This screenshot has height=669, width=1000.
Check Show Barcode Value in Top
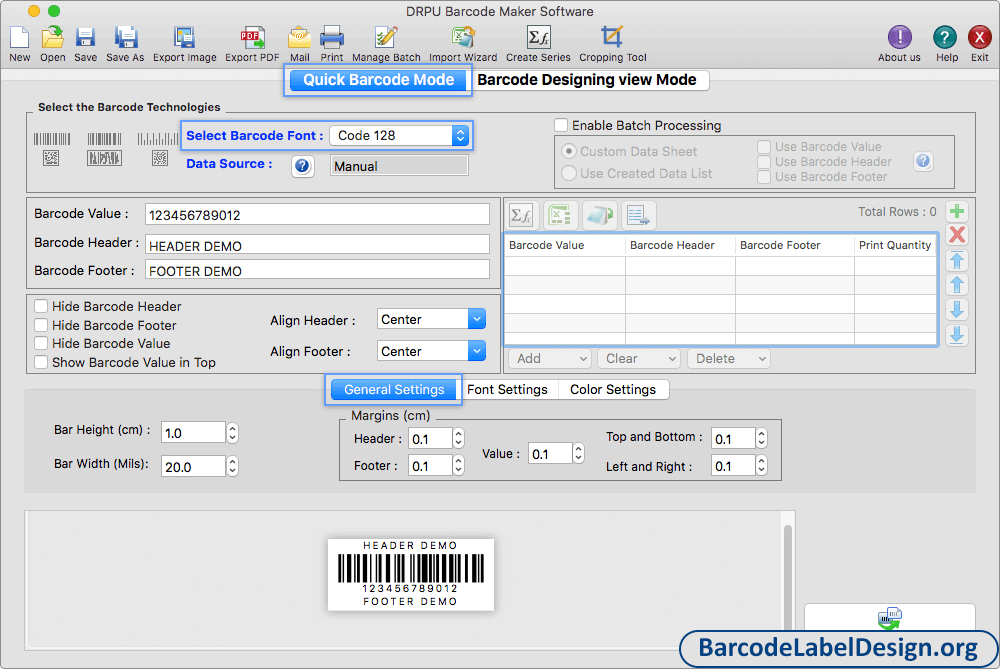tap(41, 362)
